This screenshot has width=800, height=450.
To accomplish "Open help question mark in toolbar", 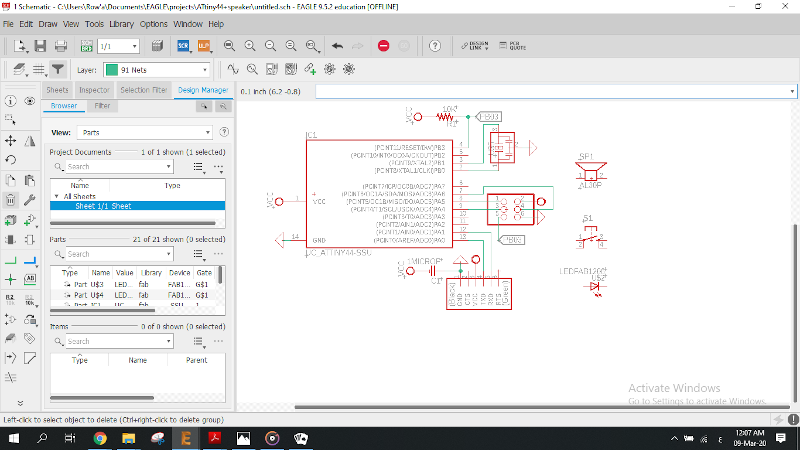I will 435,46.
